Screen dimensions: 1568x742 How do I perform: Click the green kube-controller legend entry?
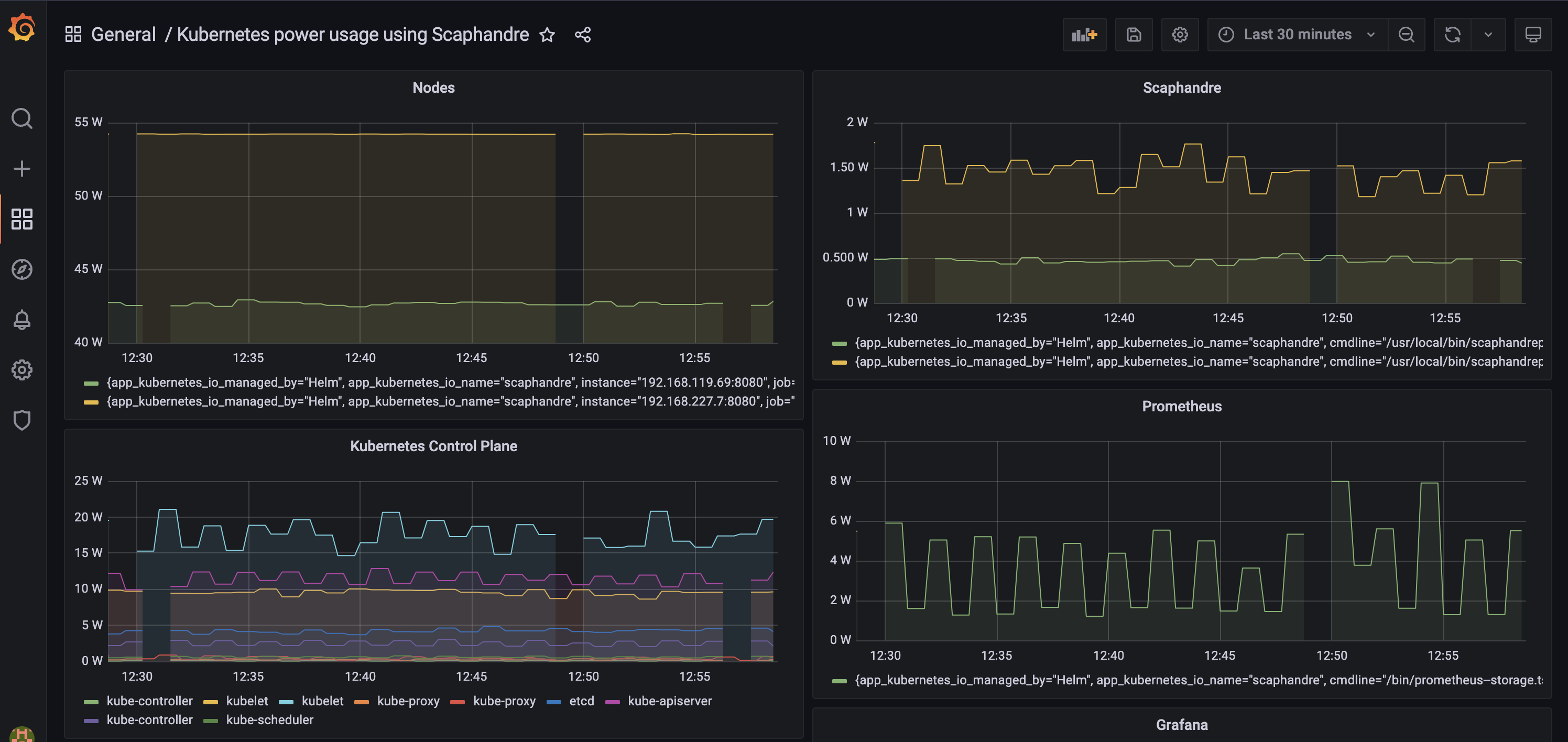click(149, 701)
